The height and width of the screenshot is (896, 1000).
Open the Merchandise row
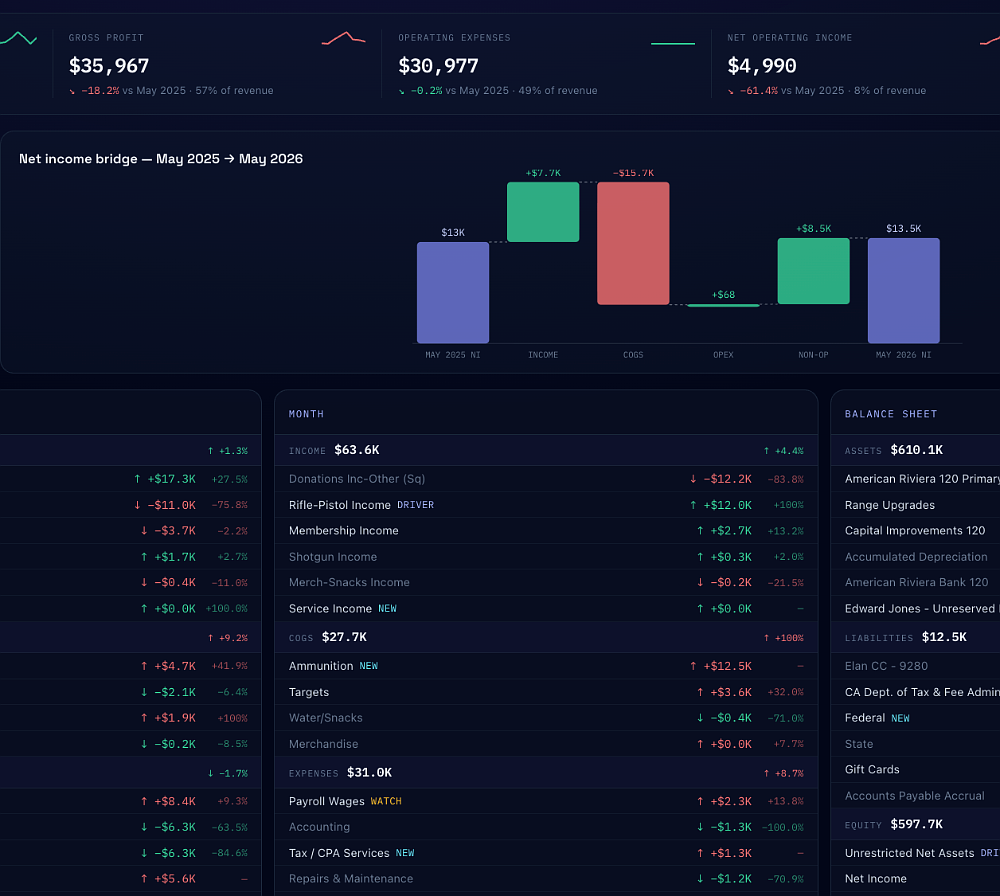tap(546, 744)
